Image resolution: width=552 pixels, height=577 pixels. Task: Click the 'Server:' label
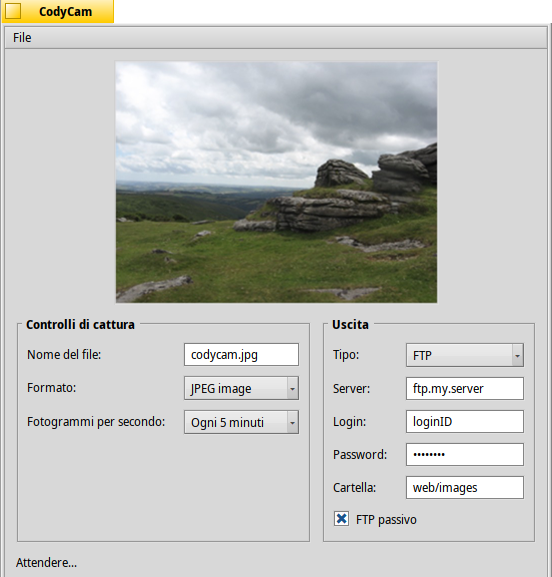click(x=351, y=389)
